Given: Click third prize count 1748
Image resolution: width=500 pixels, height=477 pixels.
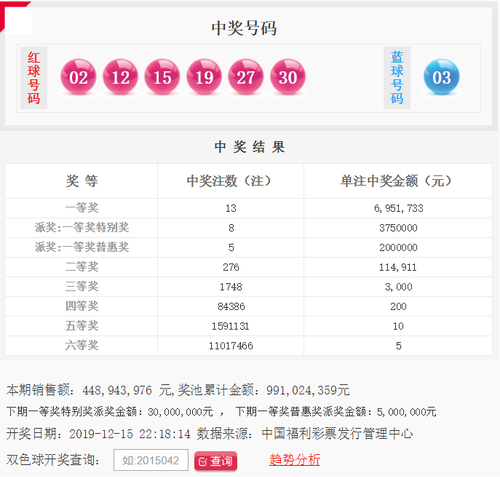Looking at the screenshot, I should [231, 287].
